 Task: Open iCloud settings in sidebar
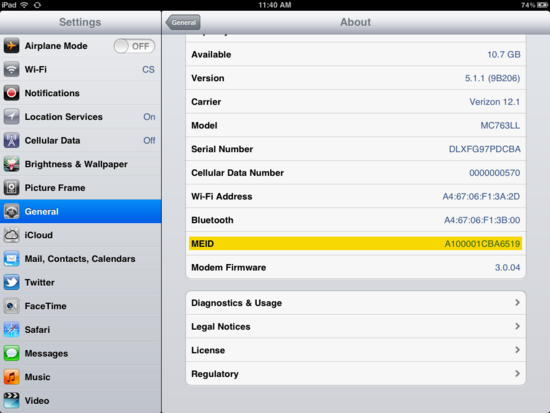[x=81, y=235]
